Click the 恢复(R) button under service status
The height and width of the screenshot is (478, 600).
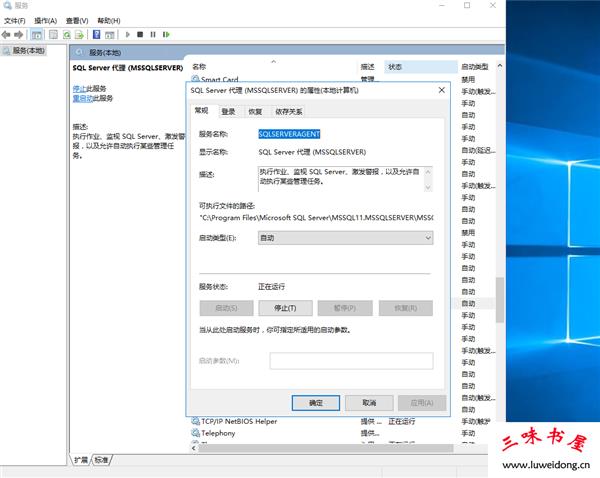click(406, 308)
